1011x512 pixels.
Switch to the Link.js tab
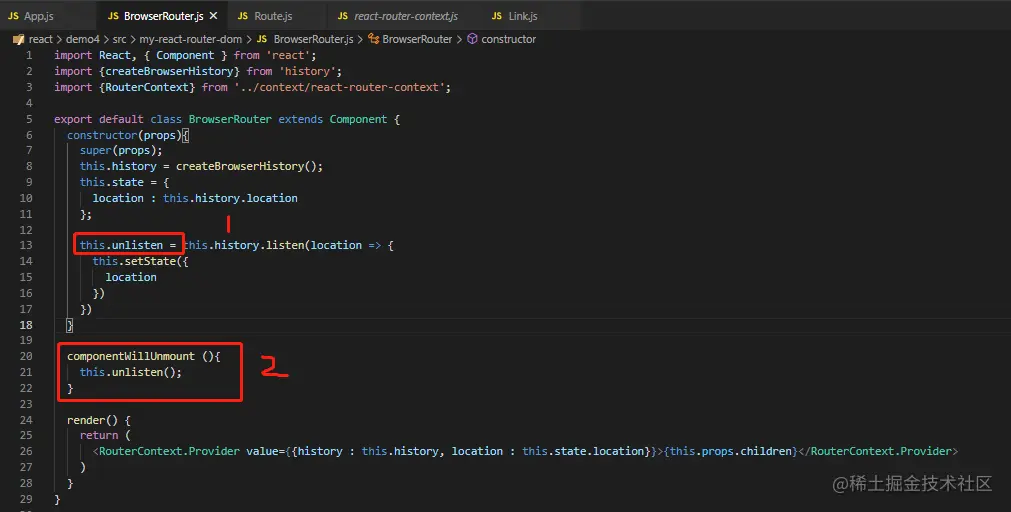[x=522, y=15]
